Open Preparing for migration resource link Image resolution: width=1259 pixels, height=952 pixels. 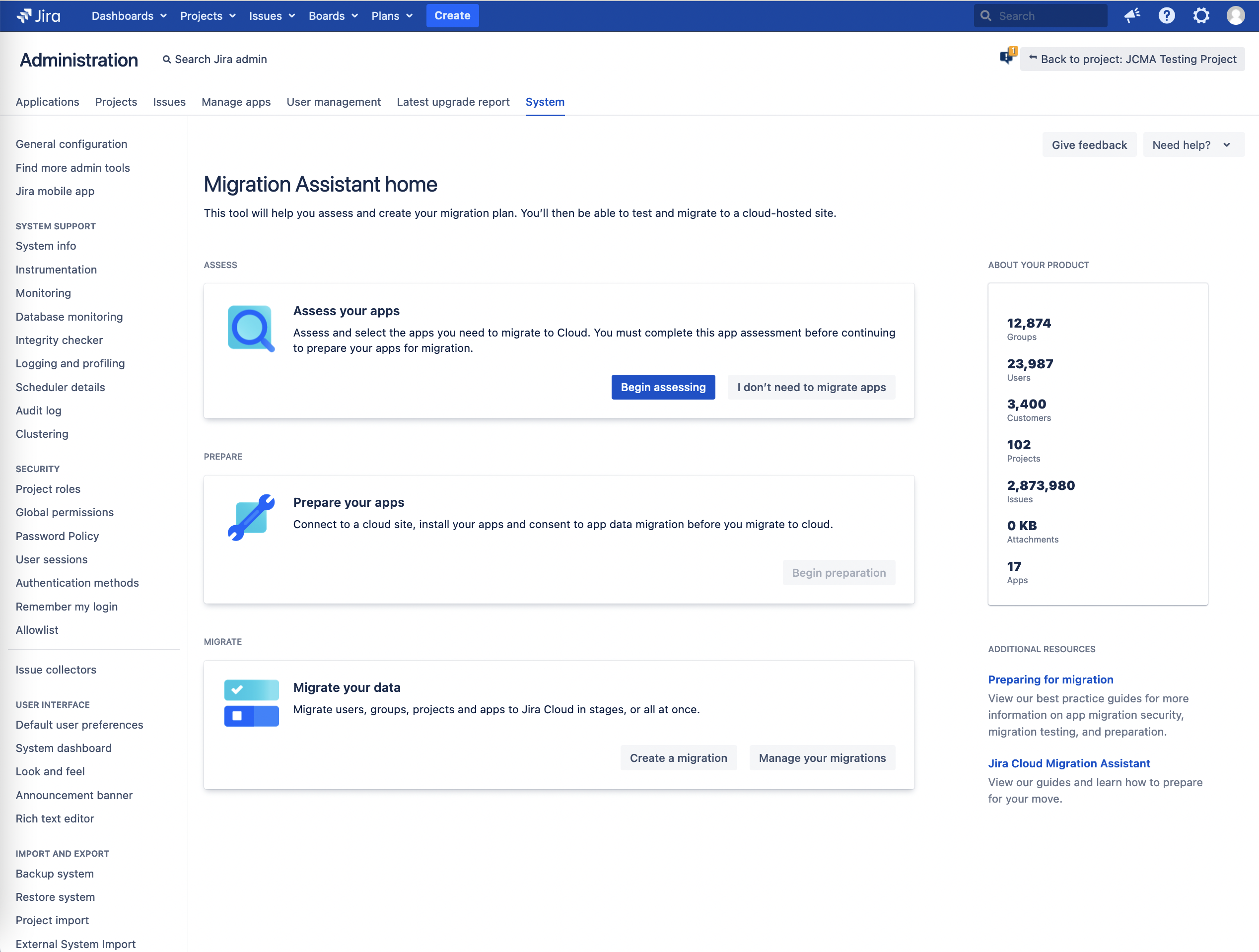click(x=1050, y=679)
